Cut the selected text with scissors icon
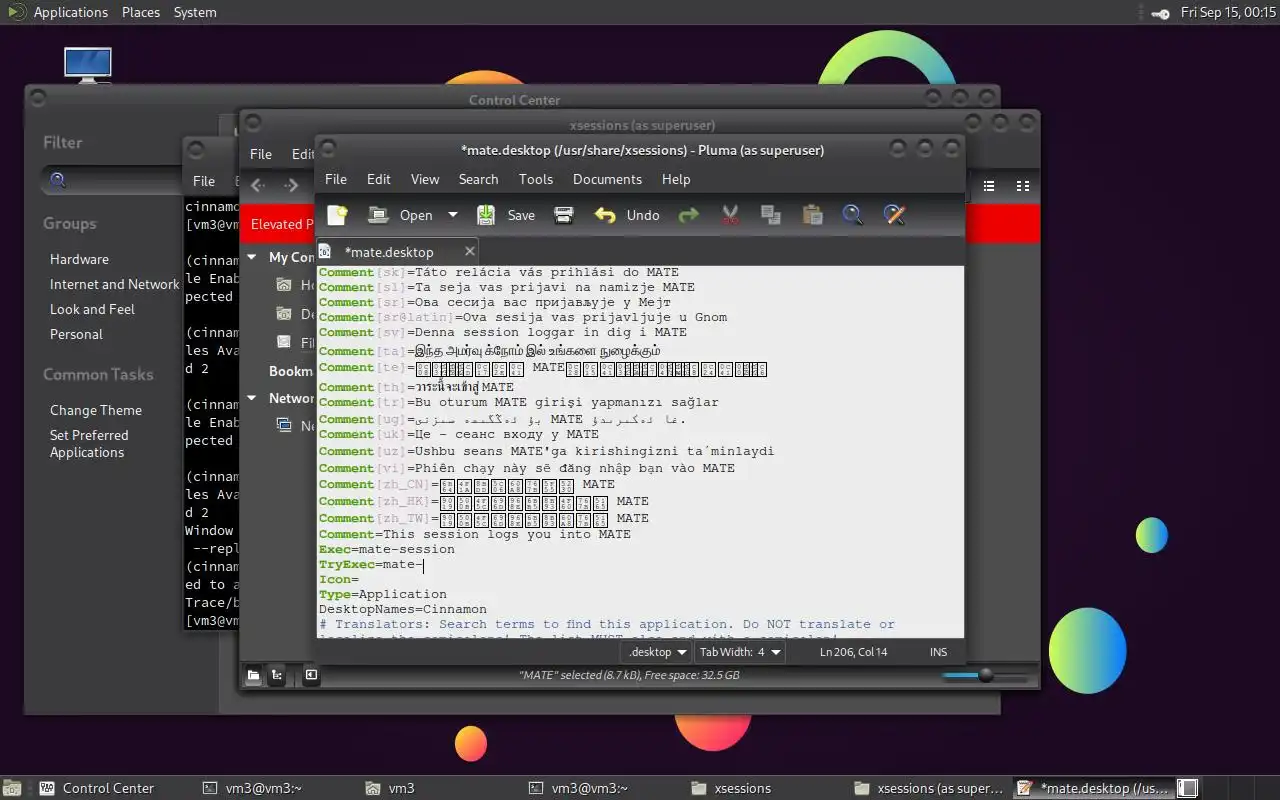Viewport: 1280px width, 800px height. [730, 215]
